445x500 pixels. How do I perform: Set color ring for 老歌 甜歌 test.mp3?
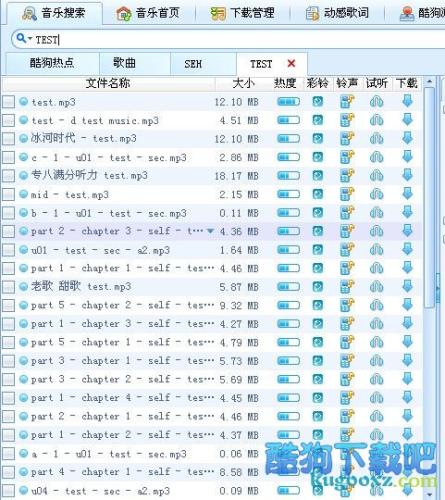pyautogui.click(x=317, y=286)
